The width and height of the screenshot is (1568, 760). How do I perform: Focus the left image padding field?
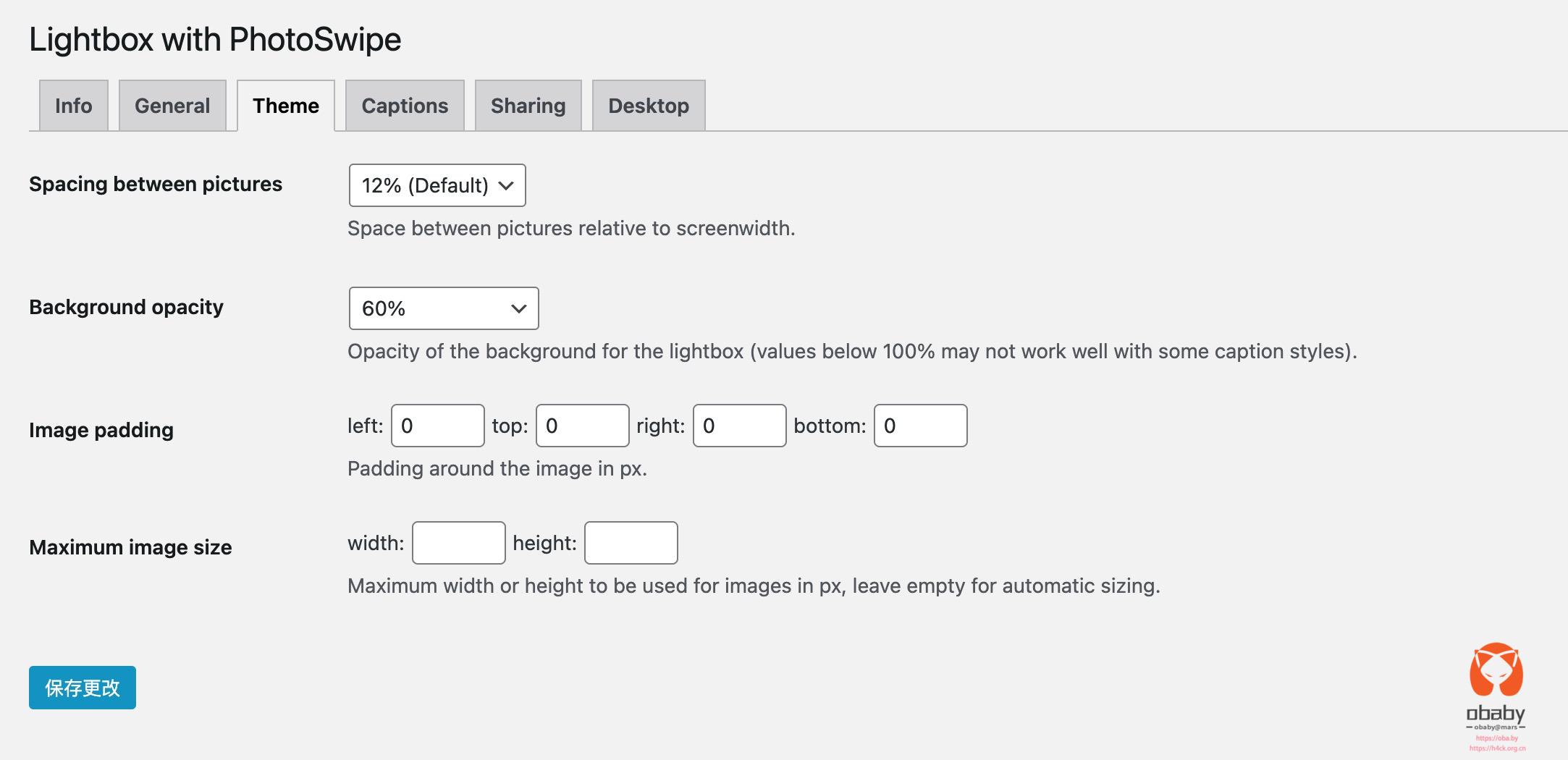[x=438, y=426]
